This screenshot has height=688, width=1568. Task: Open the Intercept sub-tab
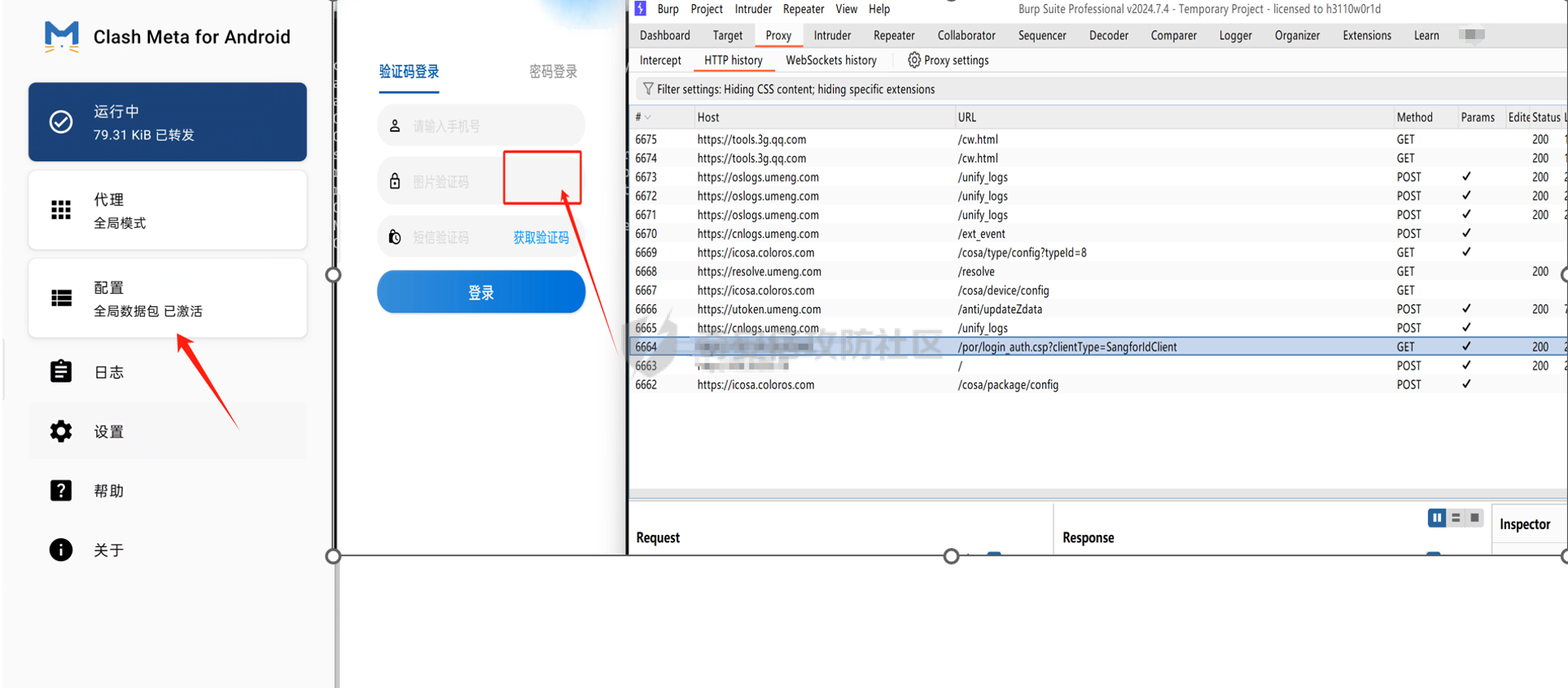[x=660, y=60]
